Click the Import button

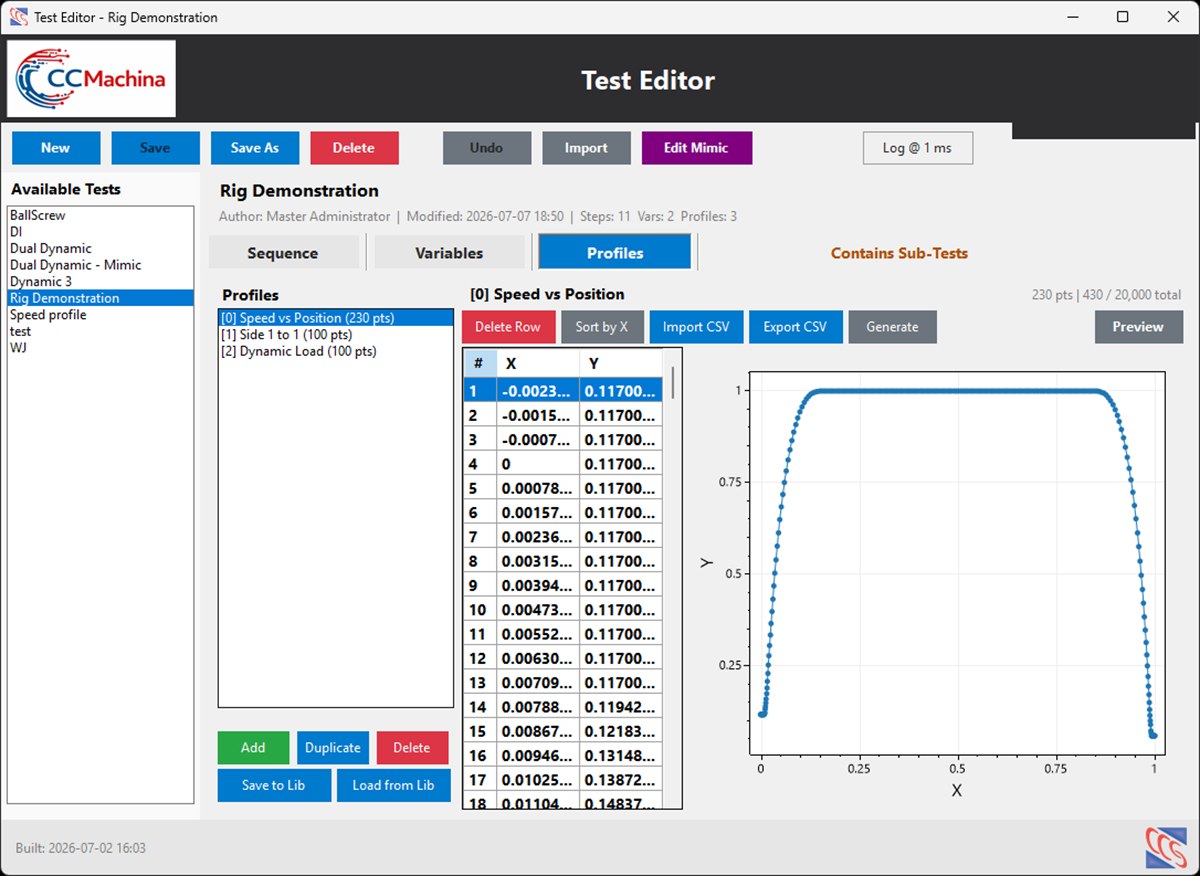coord(586,148)
